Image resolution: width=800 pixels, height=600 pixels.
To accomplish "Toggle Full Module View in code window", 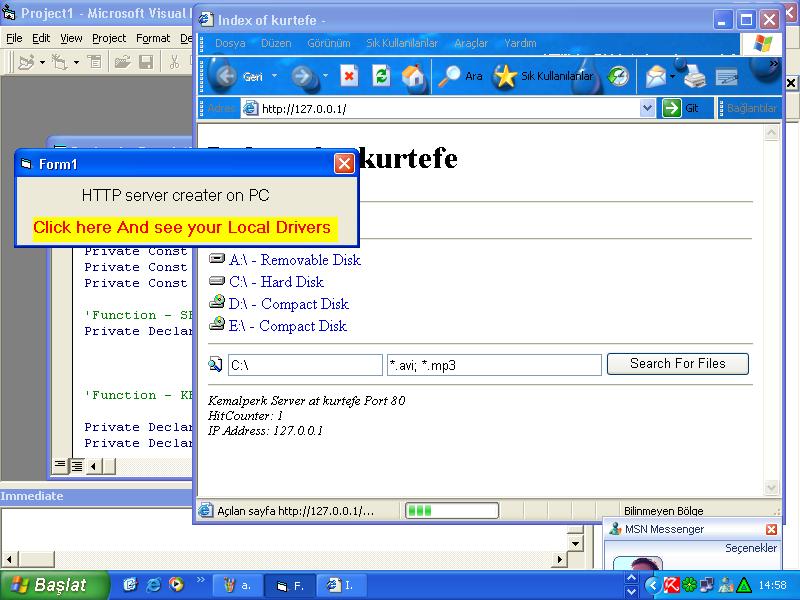I will (76, 466).
